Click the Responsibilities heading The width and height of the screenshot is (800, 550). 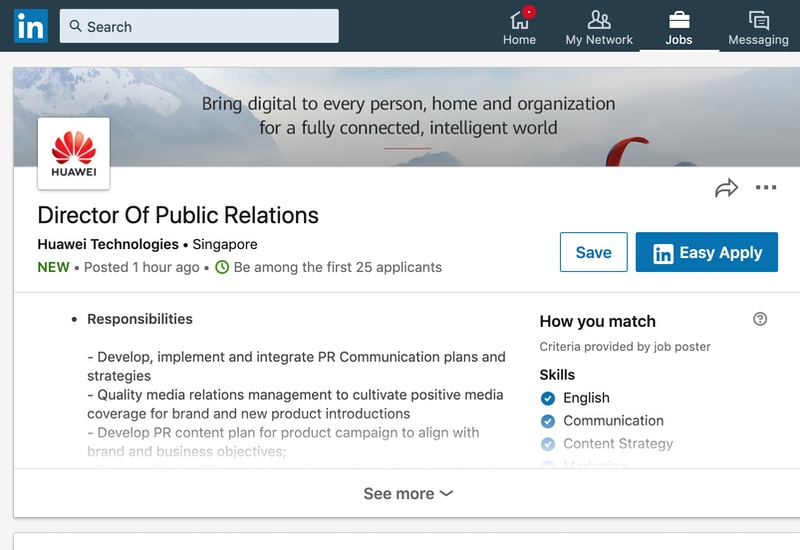click(x=140, y=319)
